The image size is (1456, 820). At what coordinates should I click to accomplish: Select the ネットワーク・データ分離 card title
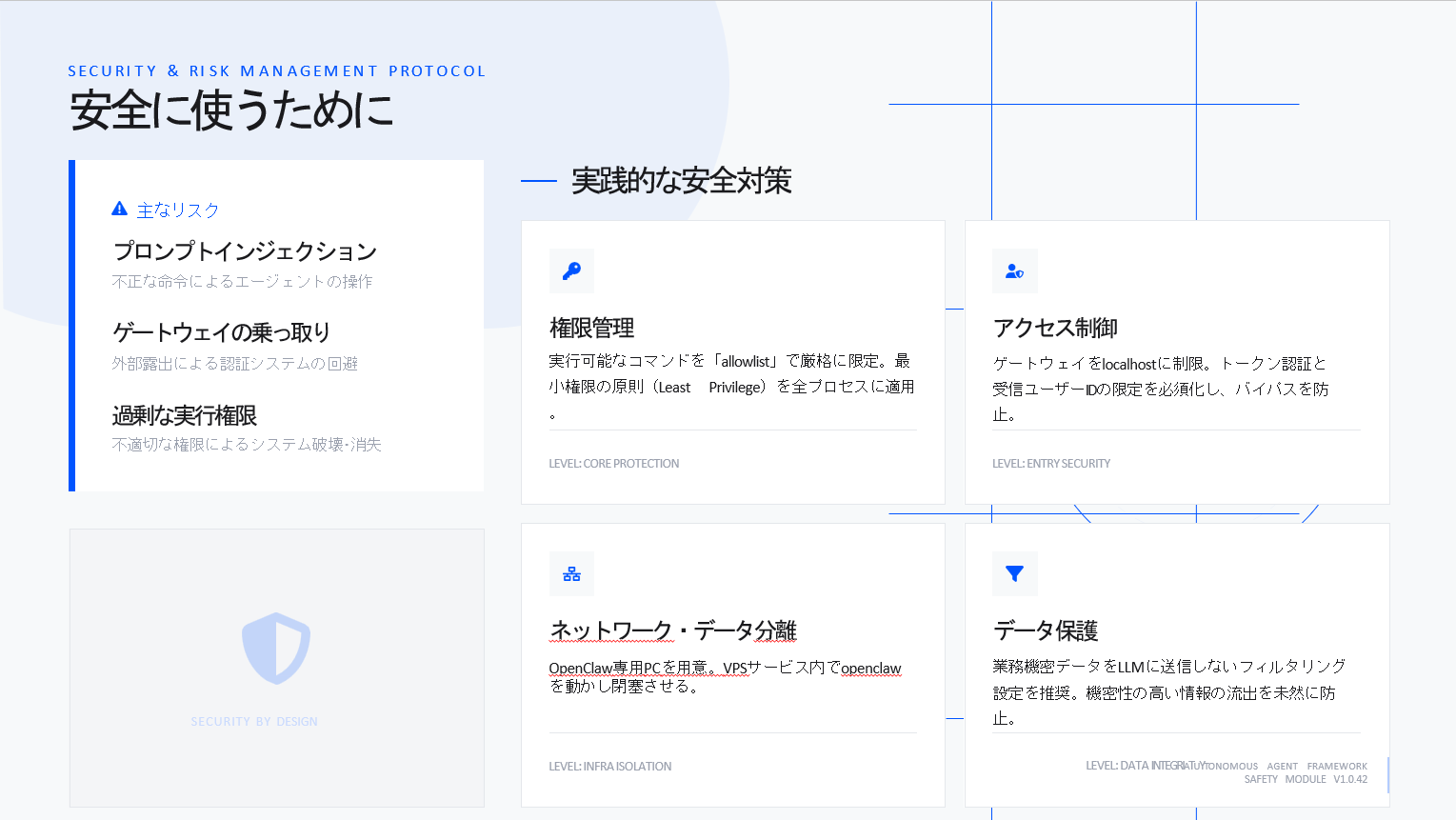click(x=672, y=631)
